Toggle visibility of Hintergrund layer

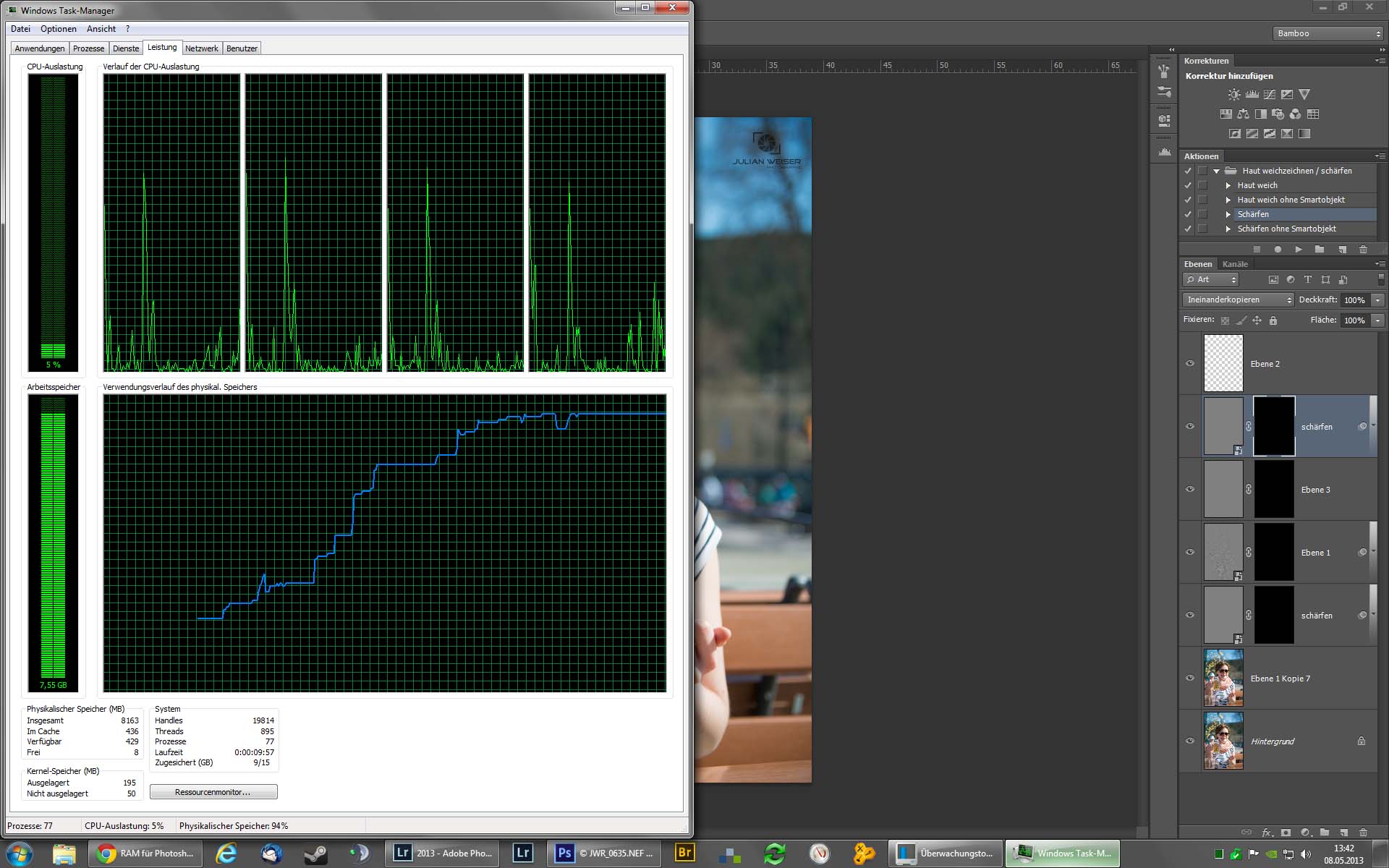pyautogui.click(x=1190, y=741)
